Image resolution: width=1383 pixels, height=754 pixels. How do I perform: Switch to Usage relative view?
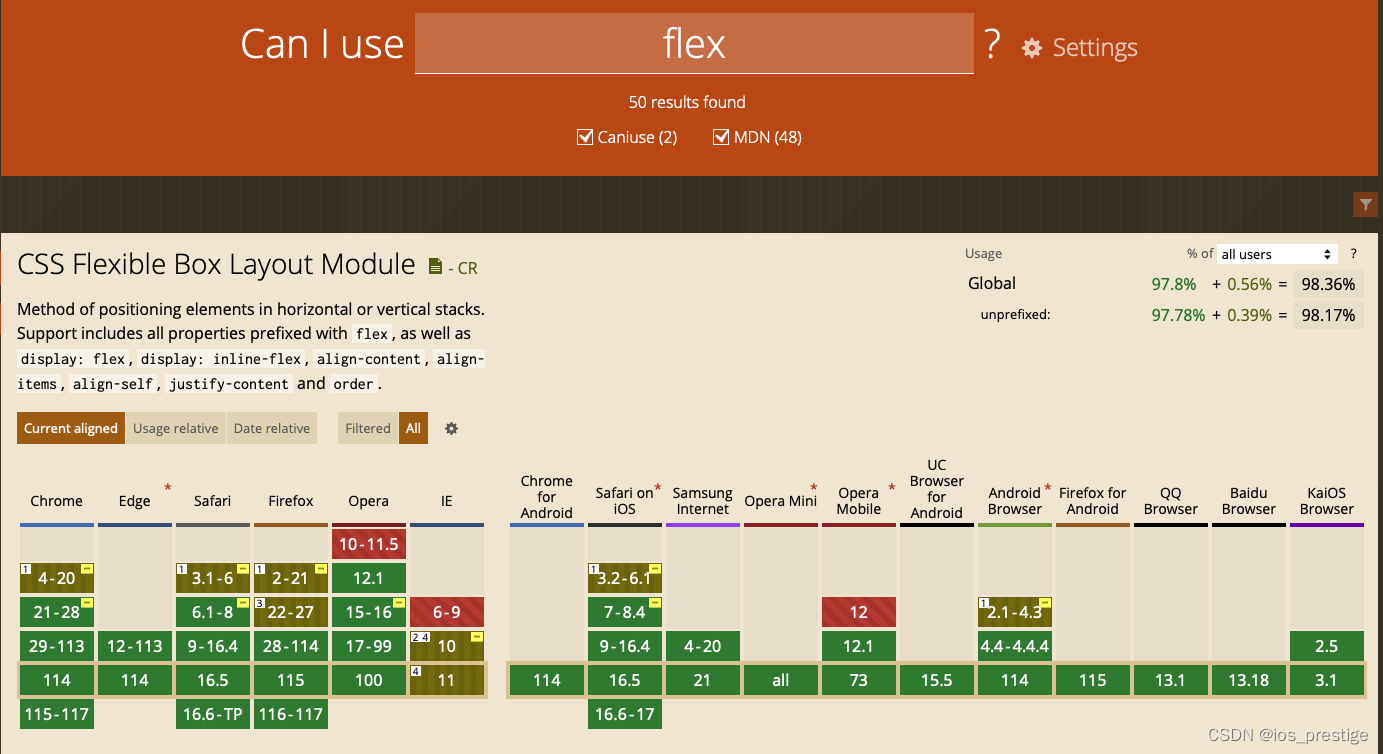point(175,428)
